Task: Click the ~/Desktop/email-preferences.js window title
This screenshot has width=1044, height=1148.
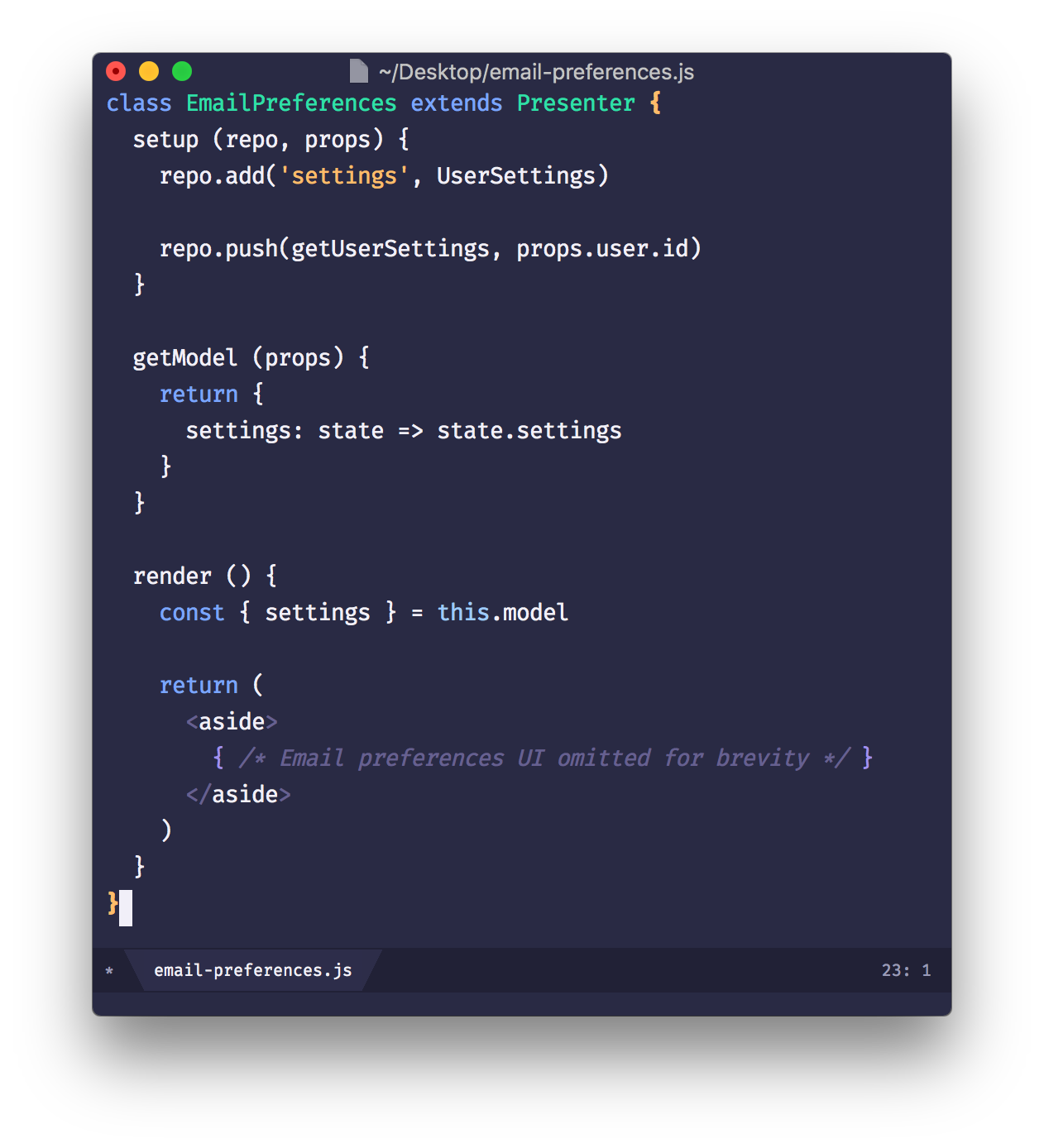Action: (x=536, y=72)
